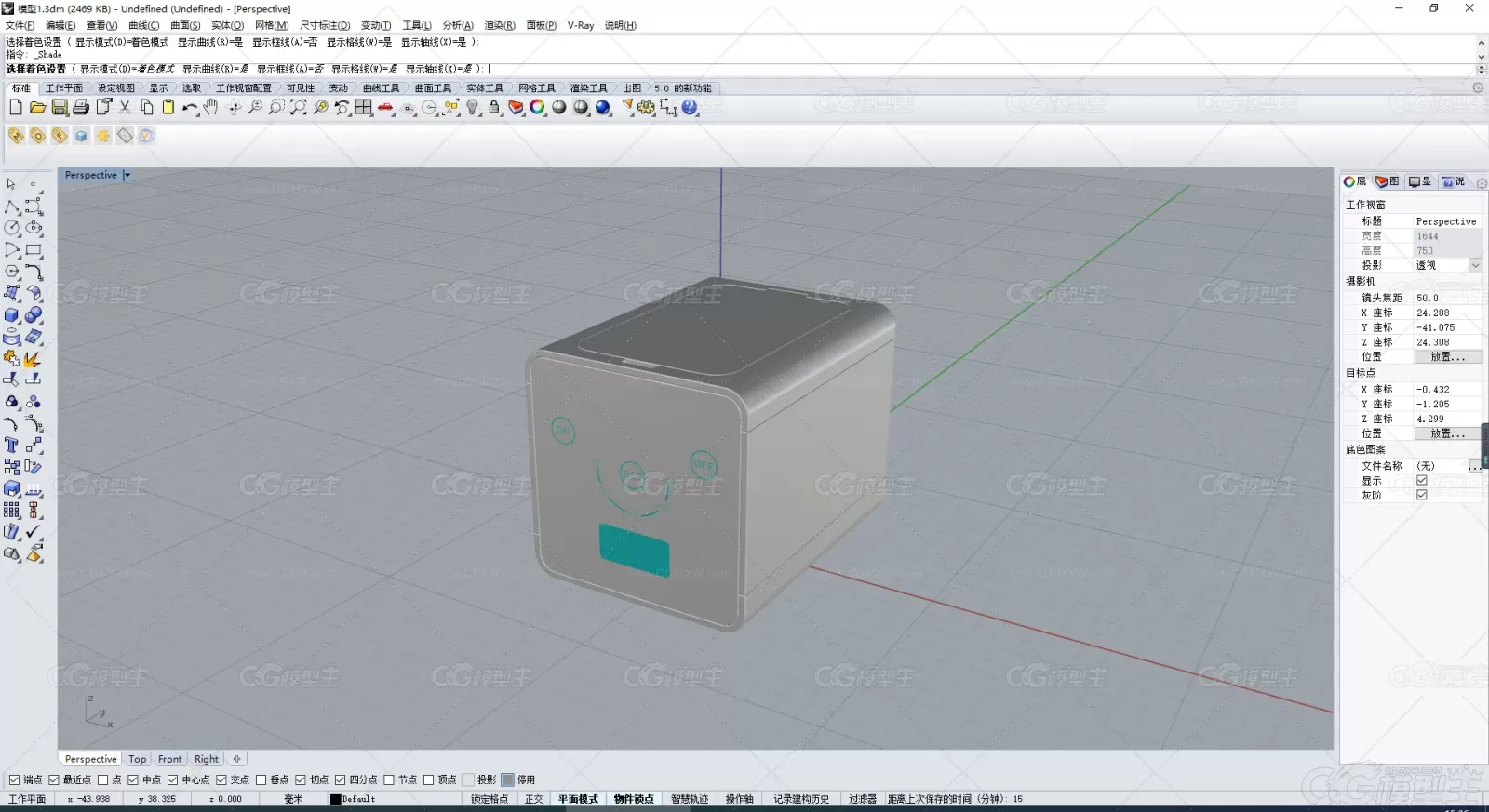Switch to the Right viewport tab
Viewport: 1489px width, 812px height.
coord(207,760)
